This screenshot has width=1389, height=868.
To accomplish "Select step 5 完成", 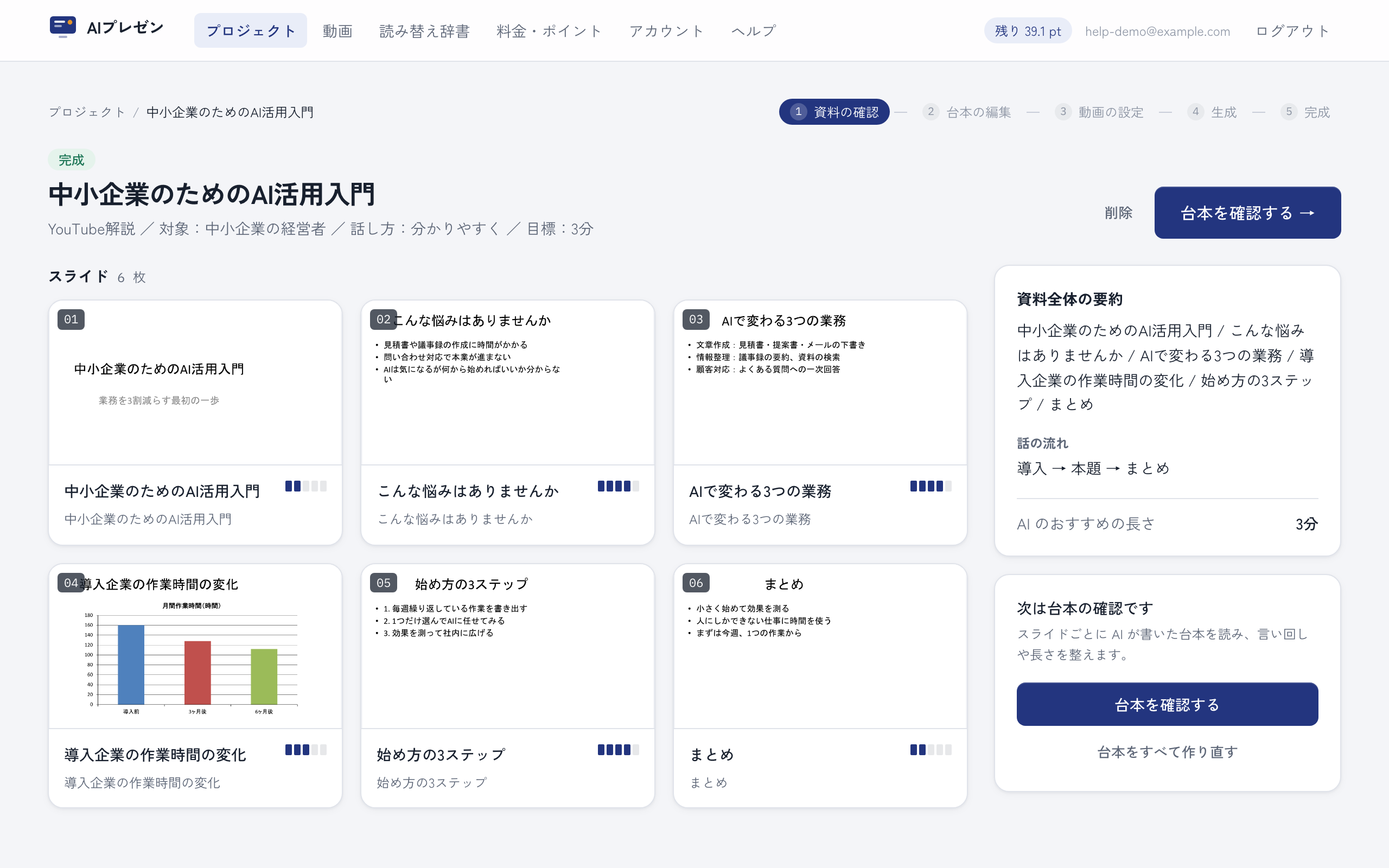I will click(1305, 112).
